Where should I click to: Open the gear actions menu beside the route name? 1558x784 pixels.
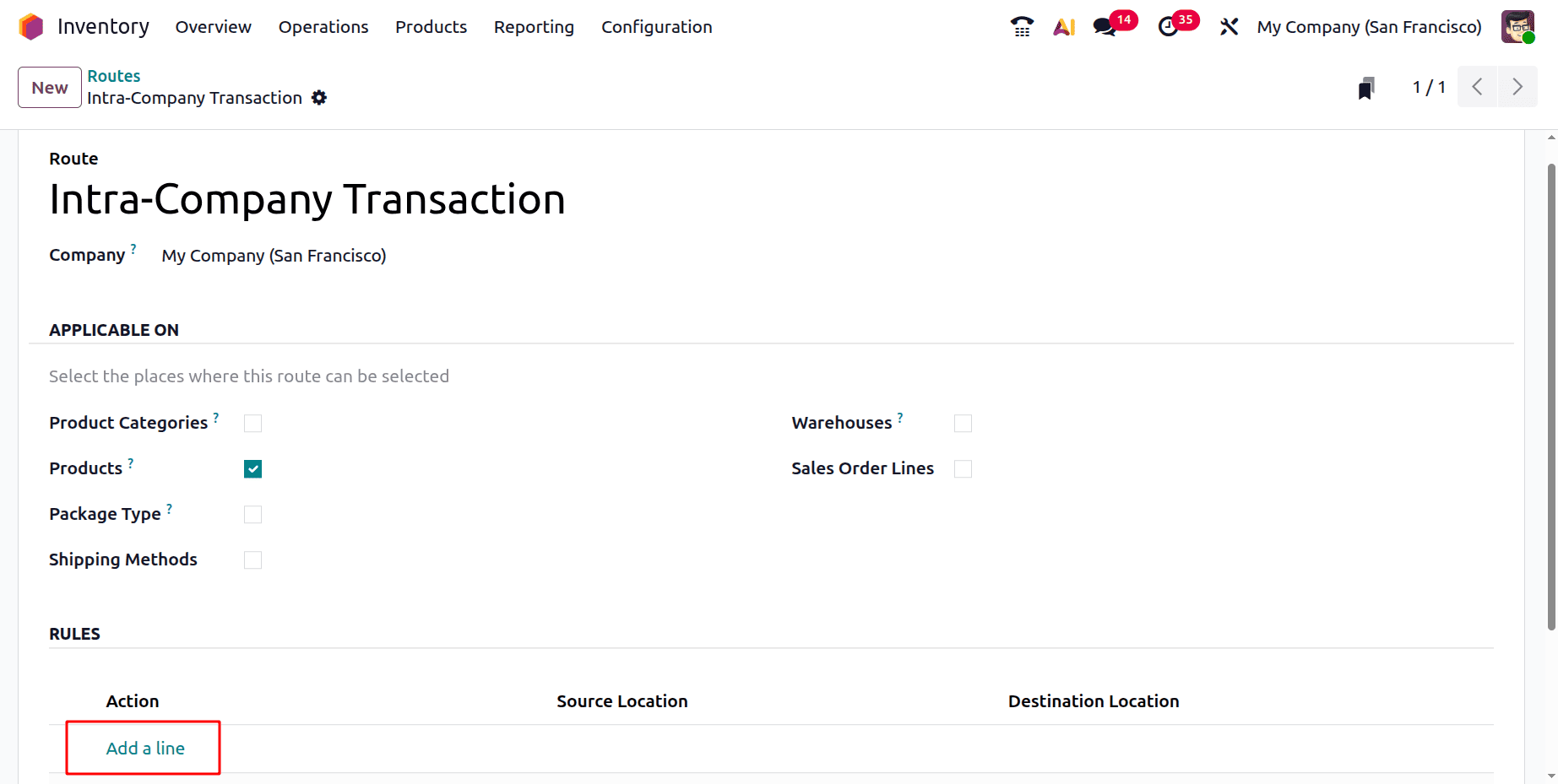coord(319,98)
